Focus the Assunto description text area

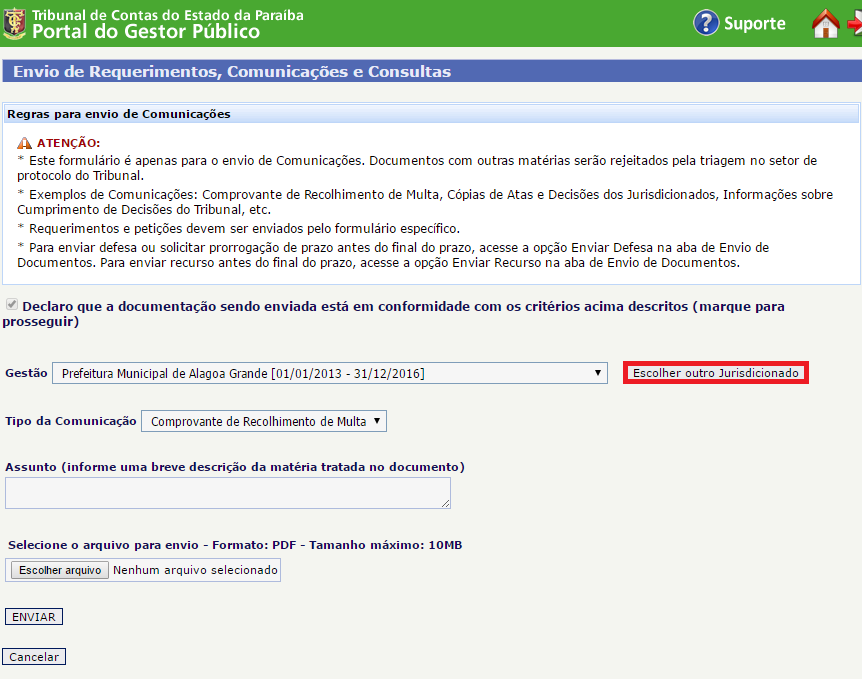point(227,492)
